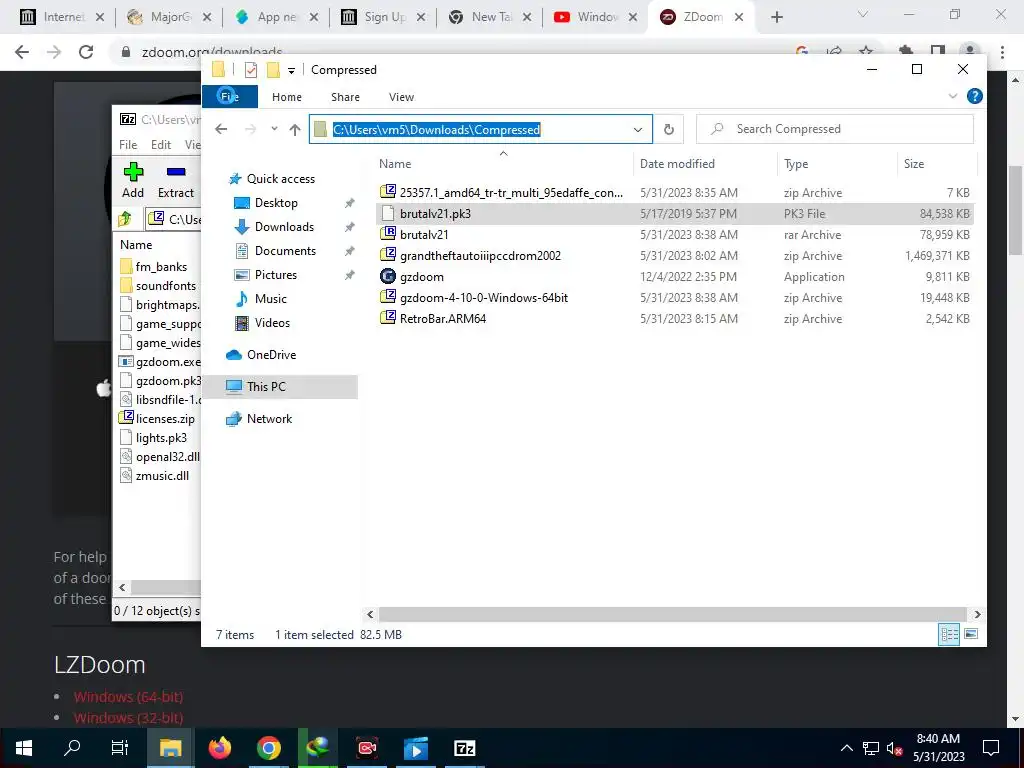Open Task View on taskbar
Image resolution: width=1024 pixels, height=768 pixels.
click(x=120, y=748)
